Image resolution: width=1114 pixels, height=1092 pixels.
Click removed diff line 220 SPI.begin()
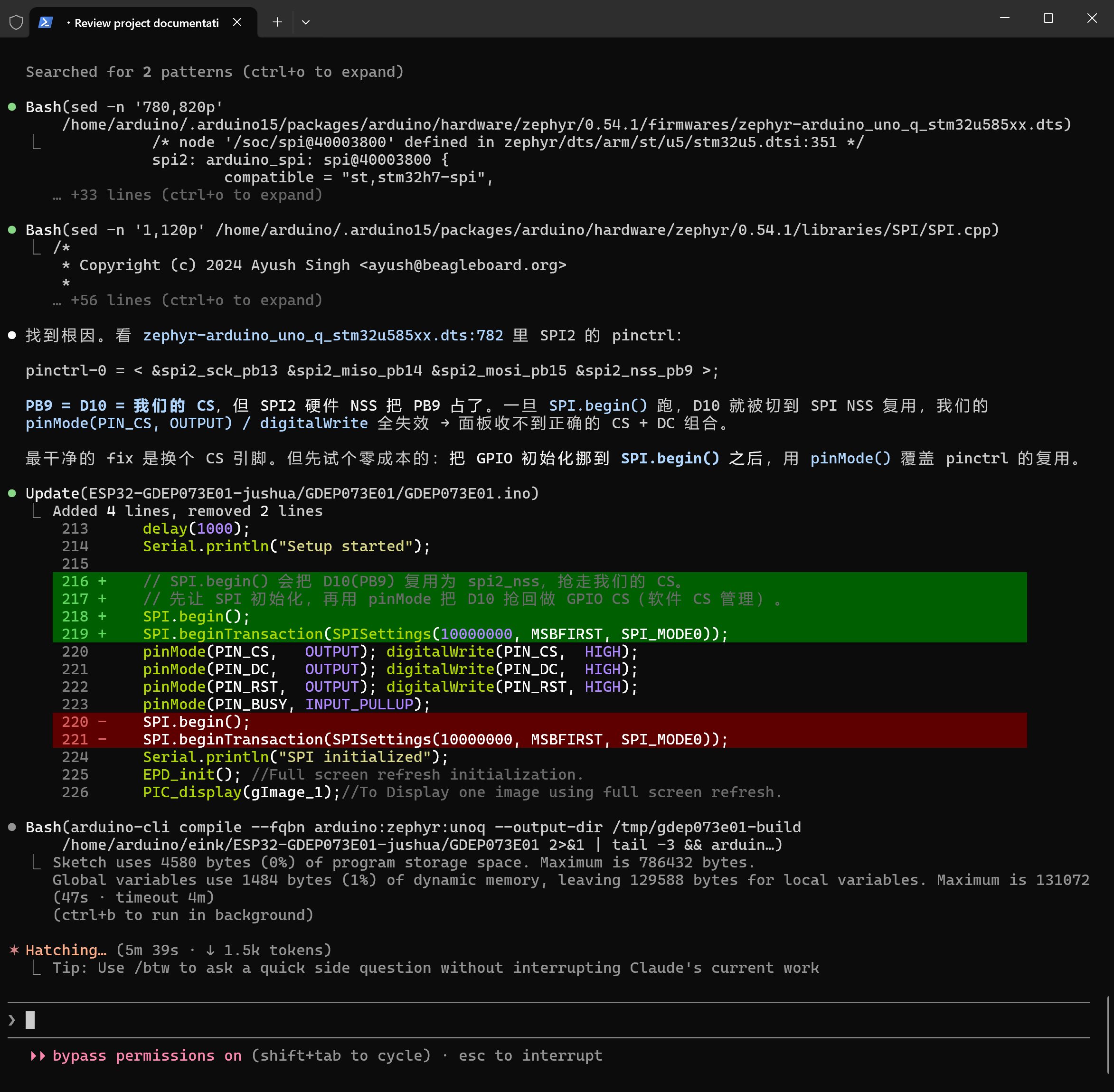(x=539, y=722)
